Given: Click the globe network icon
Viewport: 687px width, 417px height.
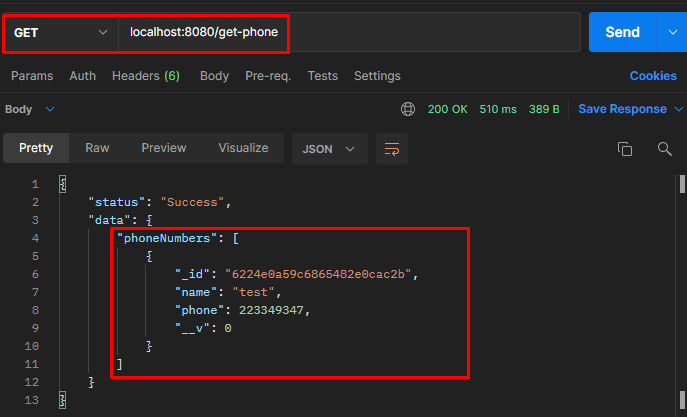Looking at the screenshot, I should (407, 109).
